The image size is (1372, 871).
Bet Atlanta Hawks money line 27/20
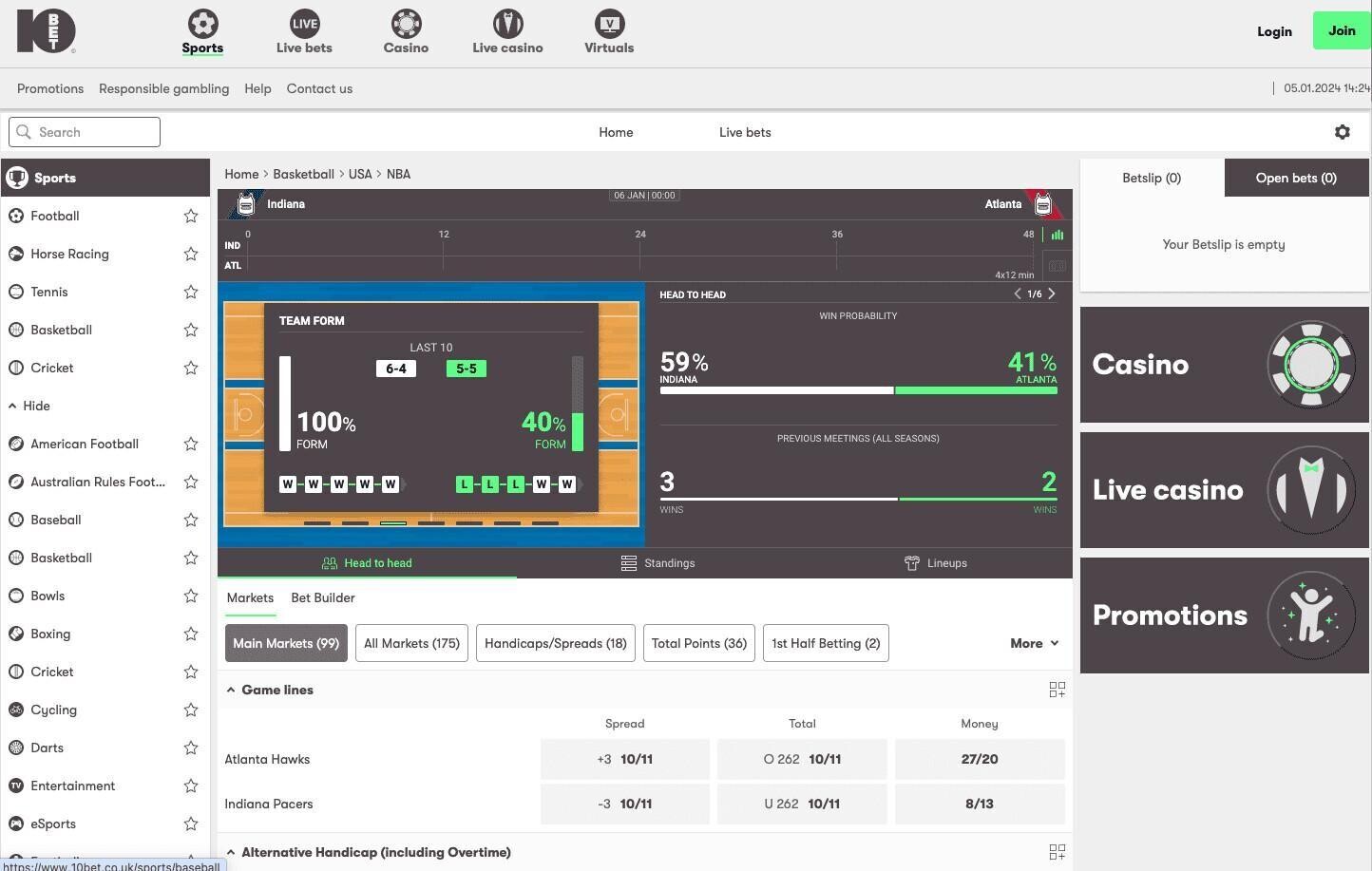(980, 759)
